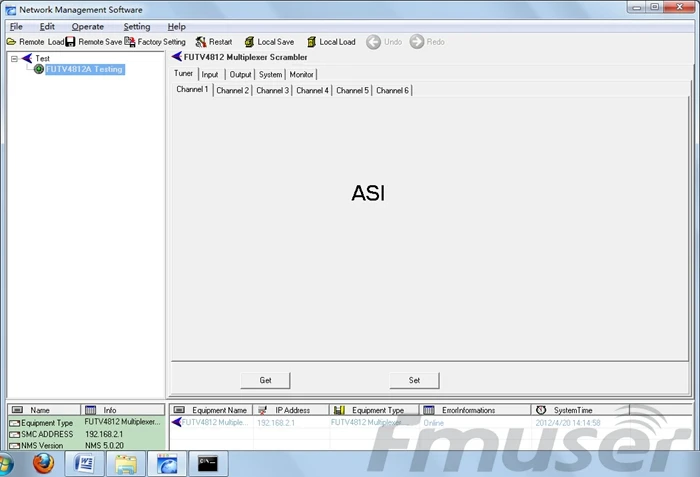Click the Windows Start button

[x=5, y=464]
